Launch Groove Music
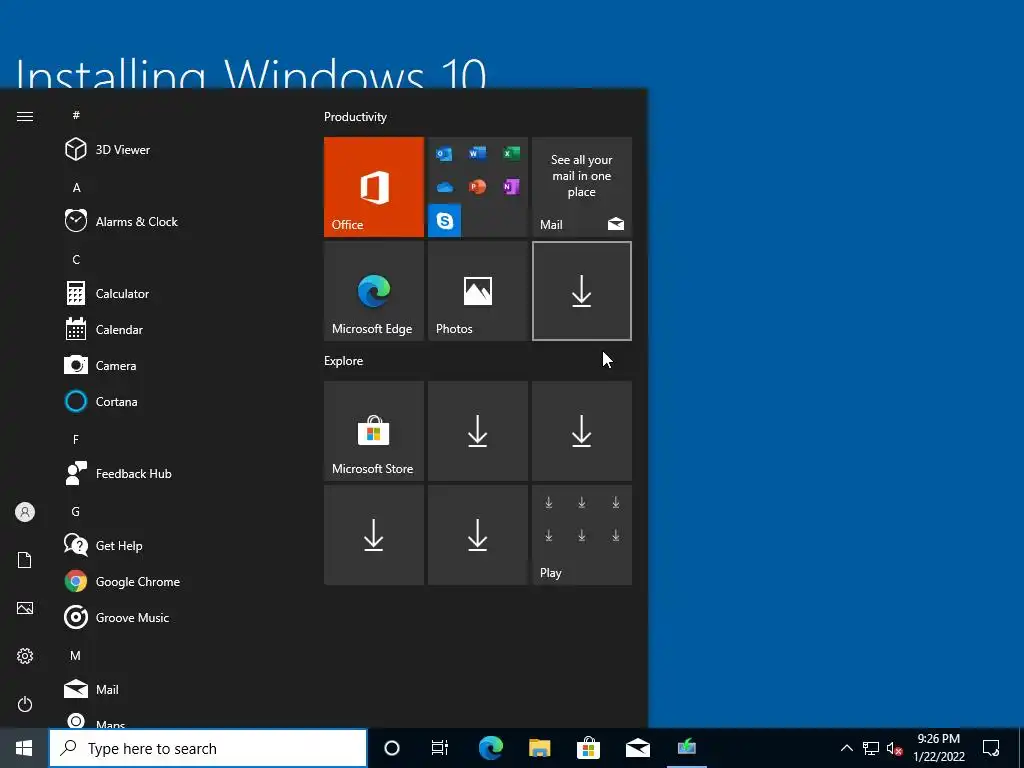 176,617
